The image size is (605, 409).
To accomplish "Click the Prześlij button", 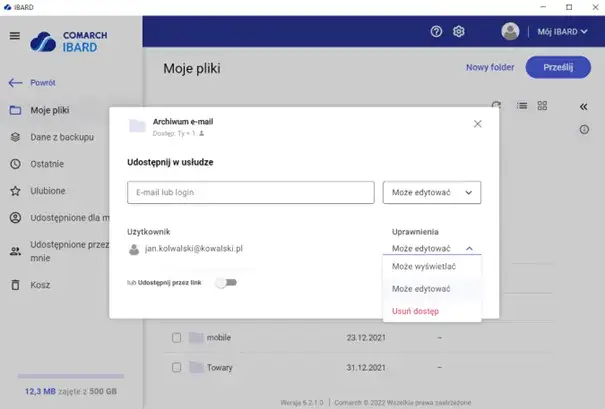I will (558, 68).
